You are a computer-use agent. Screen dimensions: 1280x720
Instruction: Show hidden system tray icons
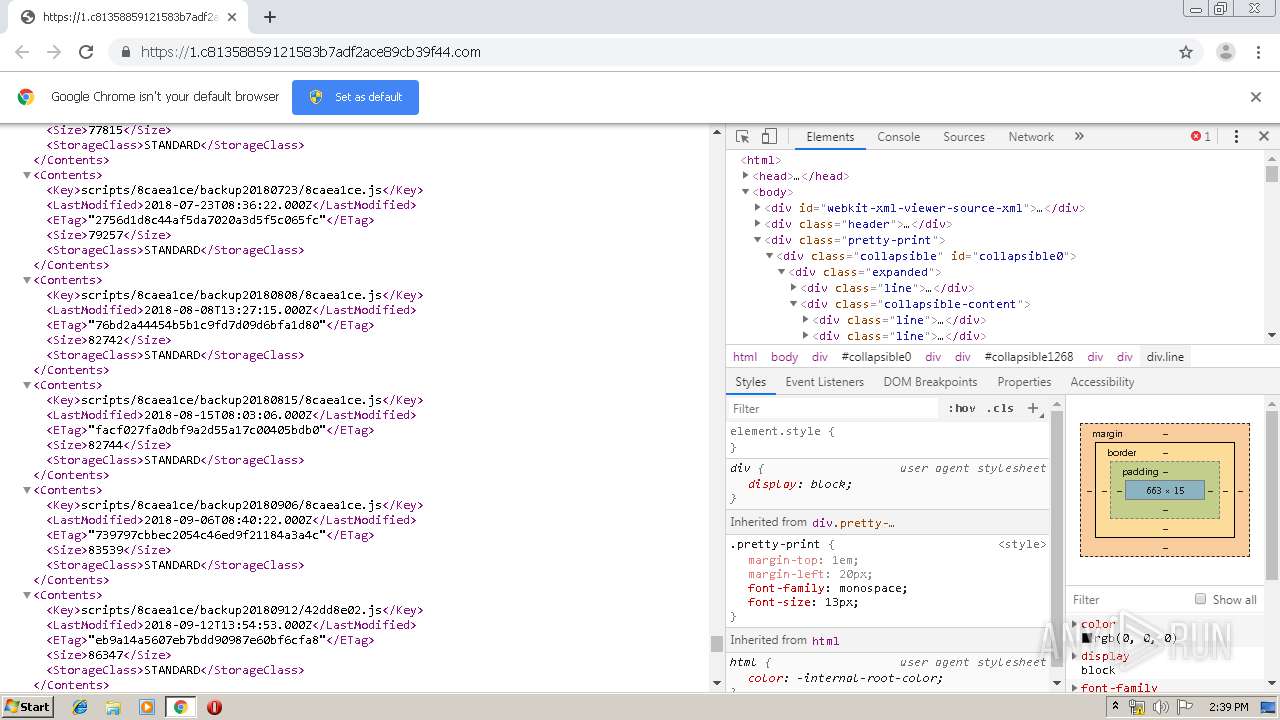click(x=1116, y=707)
